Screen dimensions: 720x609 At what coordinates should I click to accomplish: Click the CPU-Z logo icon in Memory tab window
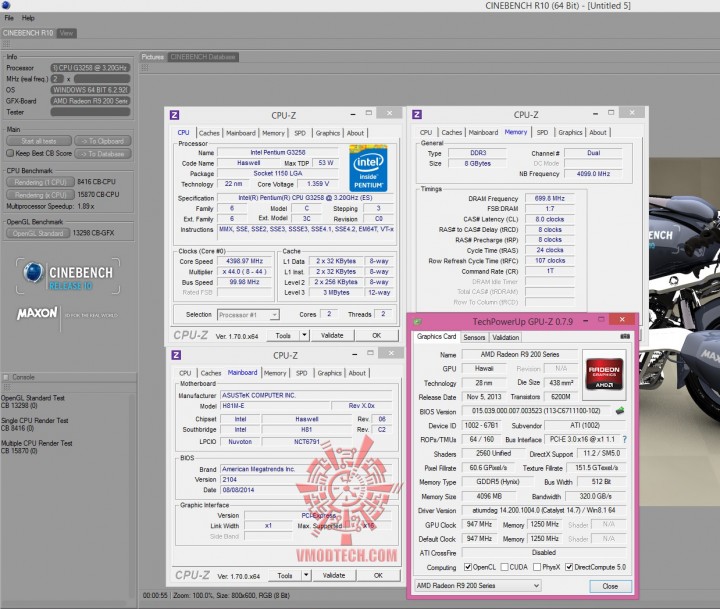tap(417, 114)
